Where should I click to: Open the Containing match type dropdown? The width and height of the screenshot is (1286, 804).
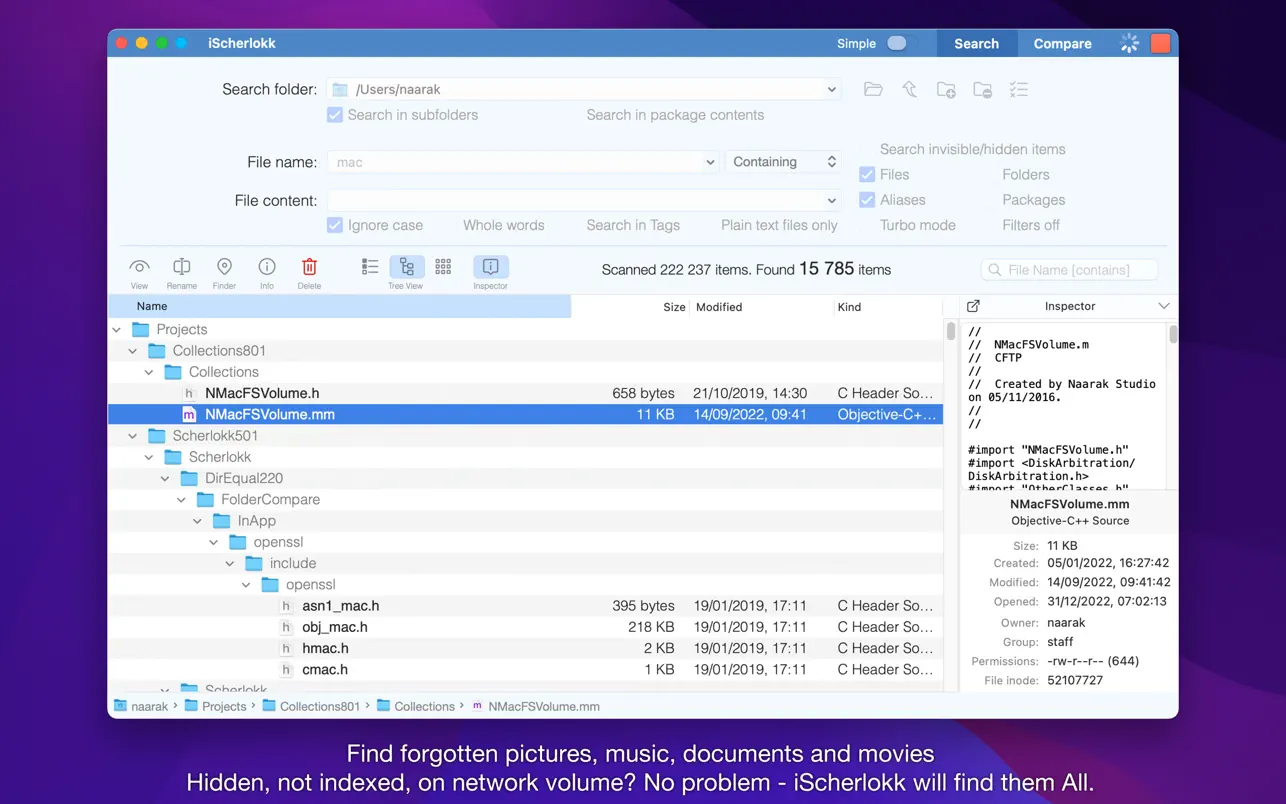783,162
